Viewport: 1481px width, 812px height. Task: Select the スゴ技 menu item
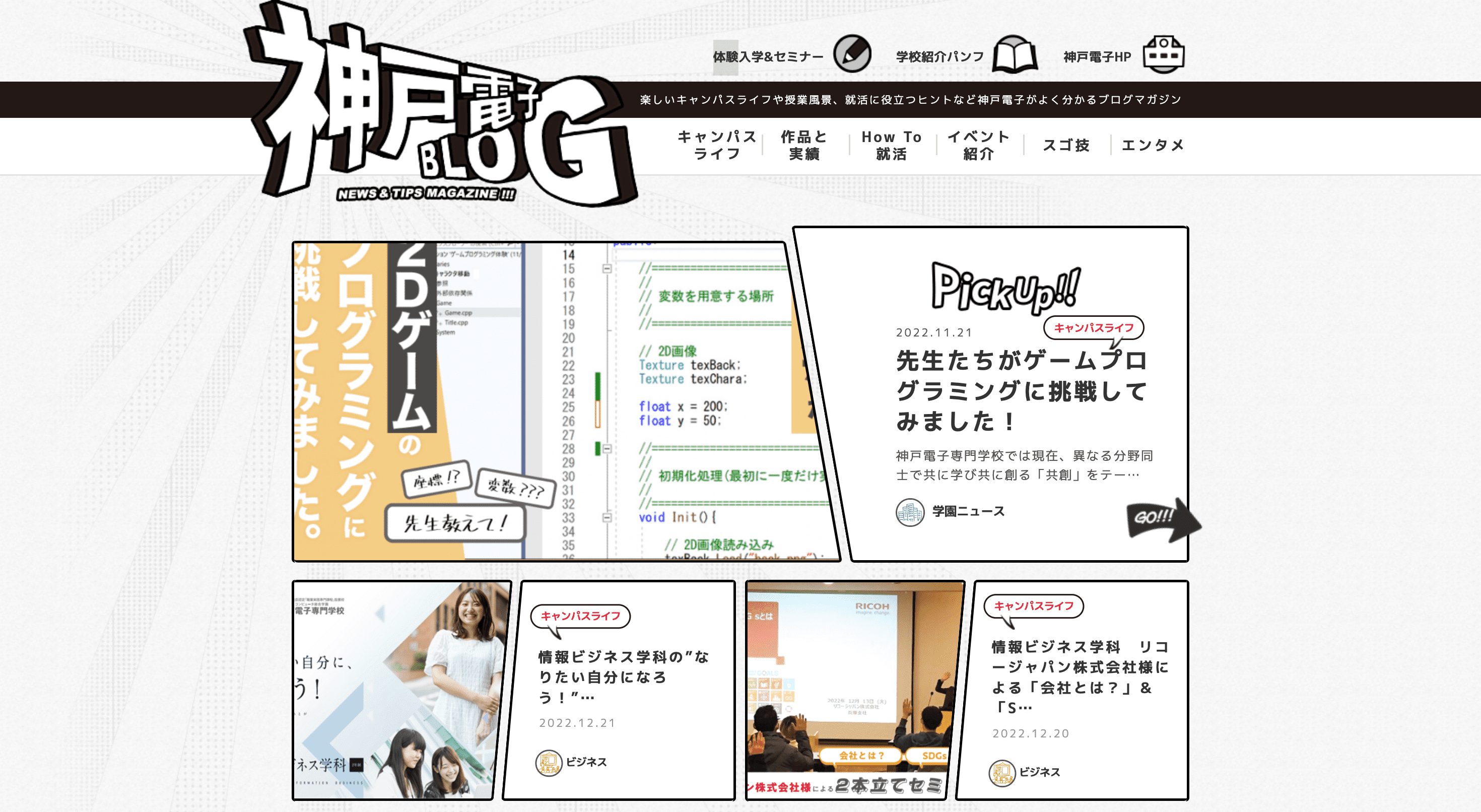coord(1066,145)
